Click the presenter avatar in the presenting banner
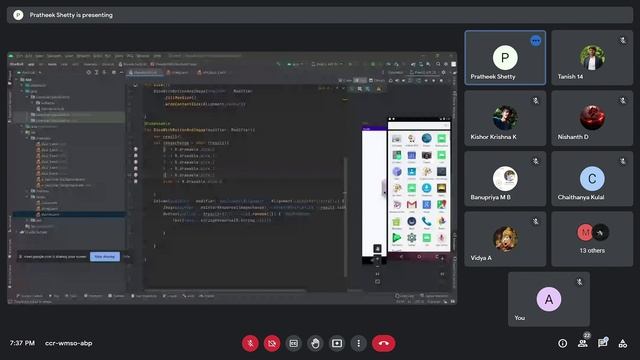 [18, 15]
